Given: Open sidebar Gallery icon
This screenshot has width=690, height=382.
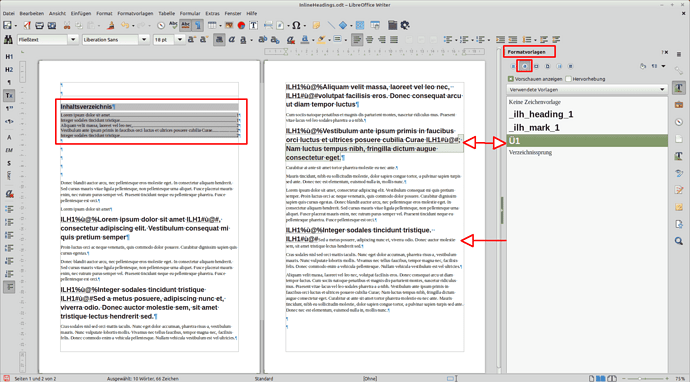Looking at the screenshot, I should [x=679, y=105].
